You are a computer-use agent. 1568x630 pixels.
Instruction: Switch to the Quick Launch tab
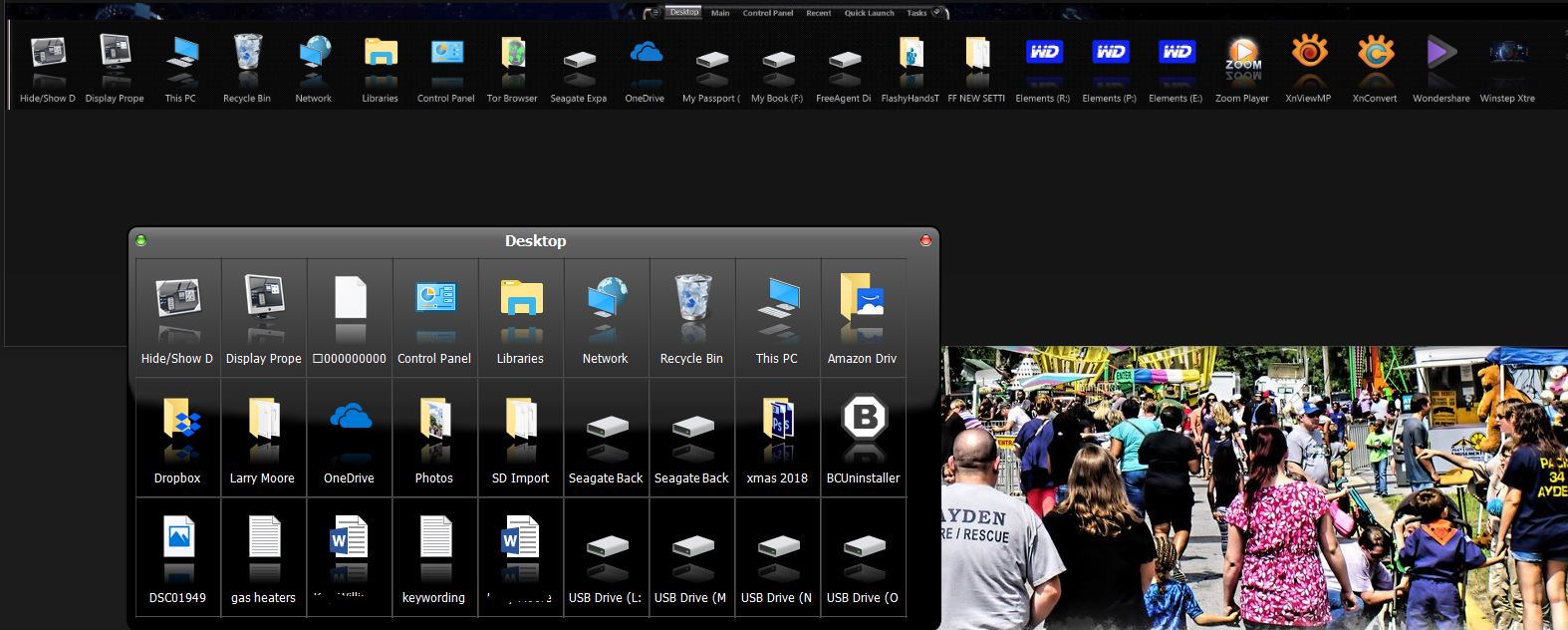[869, 13]
